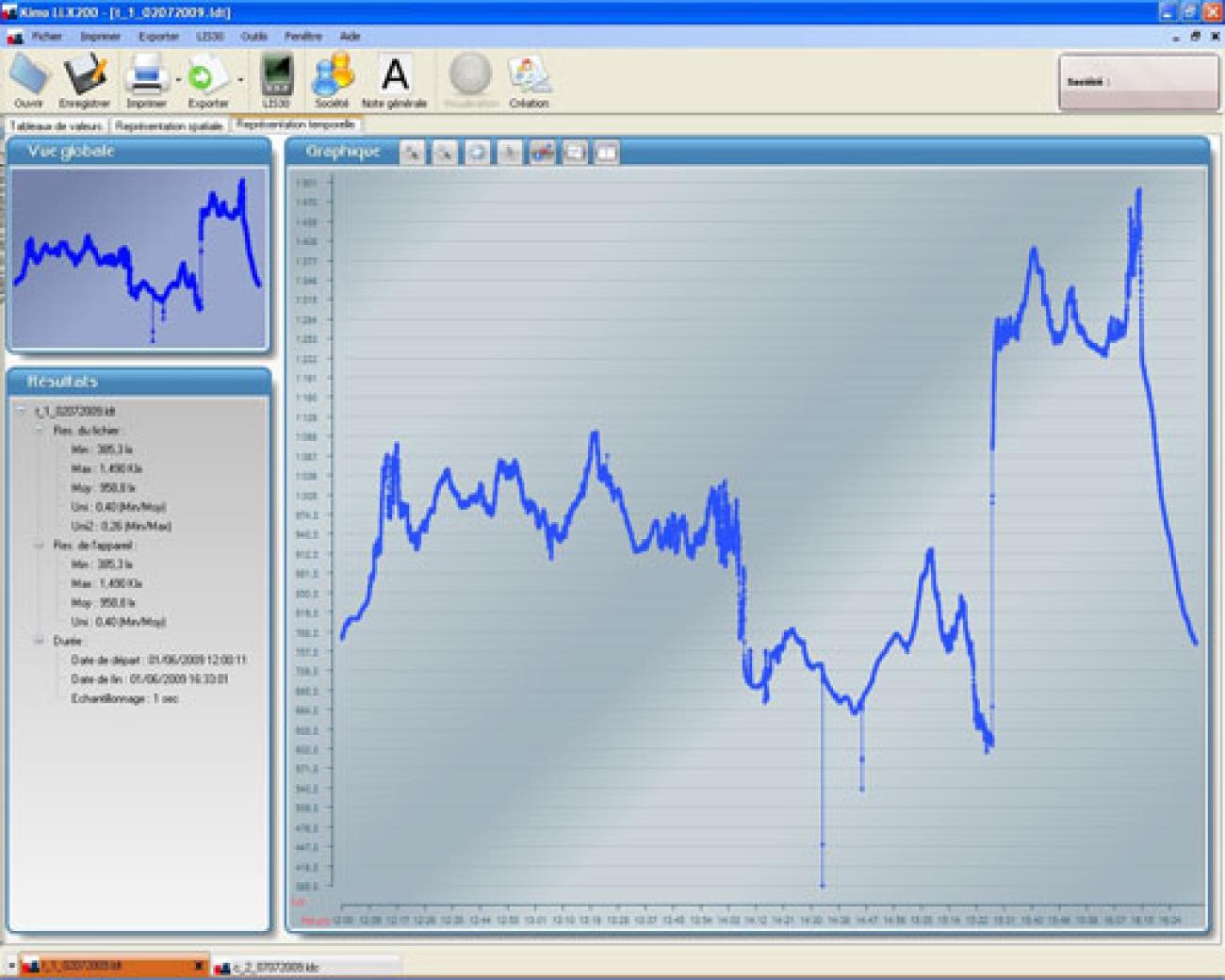Screen dimensions: 1225x980
Task: Open the Fichier menu
Action: point(46,36)
